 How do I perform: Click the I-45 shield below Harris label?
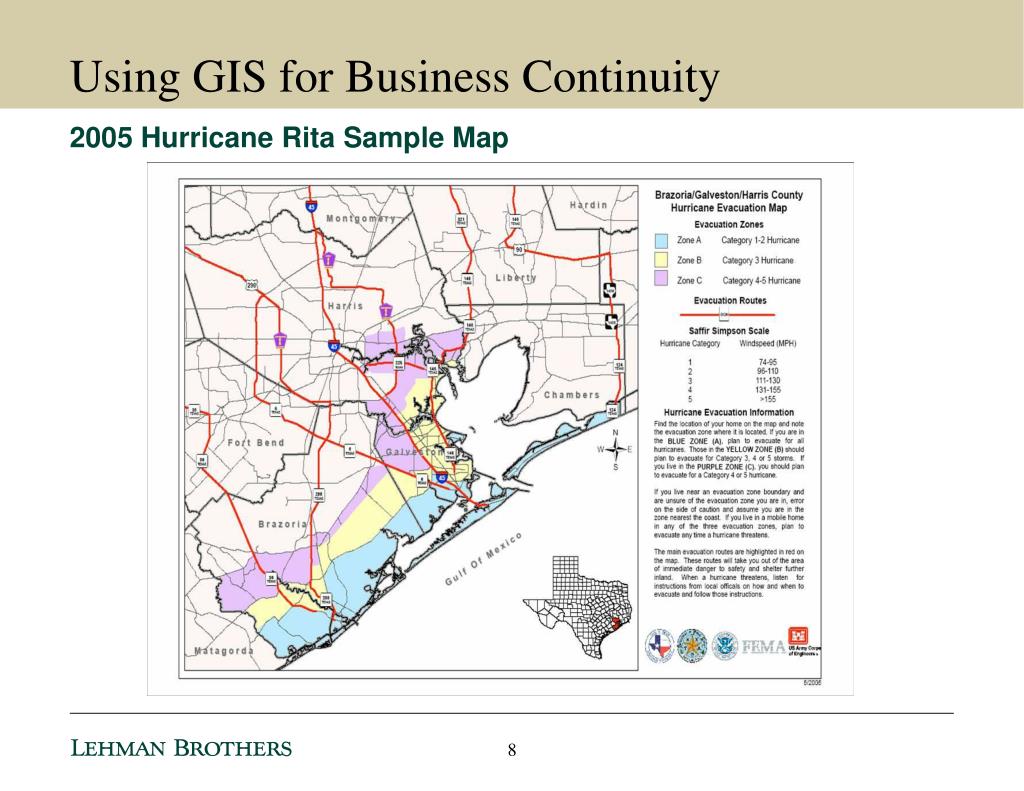coord(334,346)
